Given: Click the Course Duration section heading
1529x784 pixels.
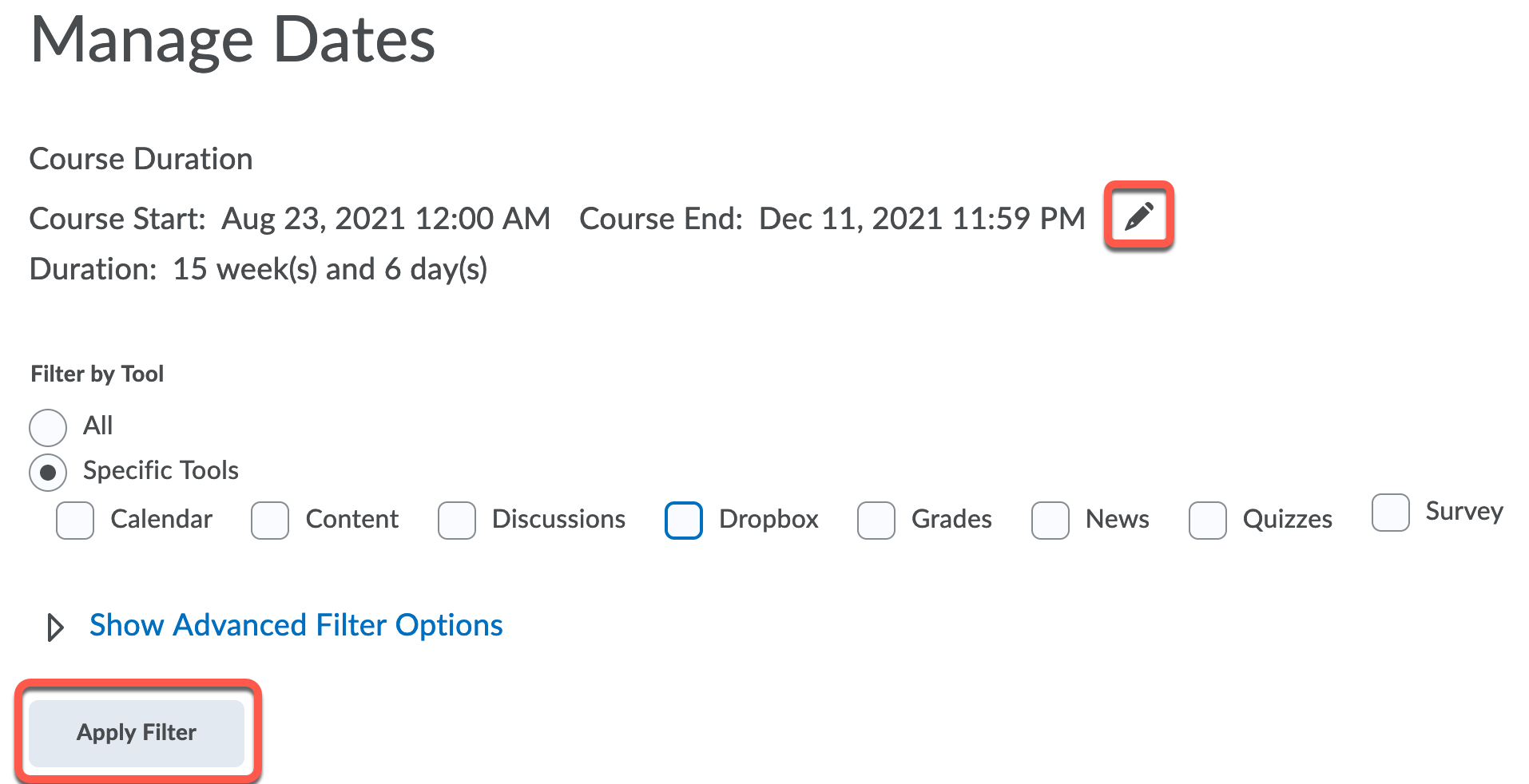Looking at the screenshot, I should [x=141, y=159].
